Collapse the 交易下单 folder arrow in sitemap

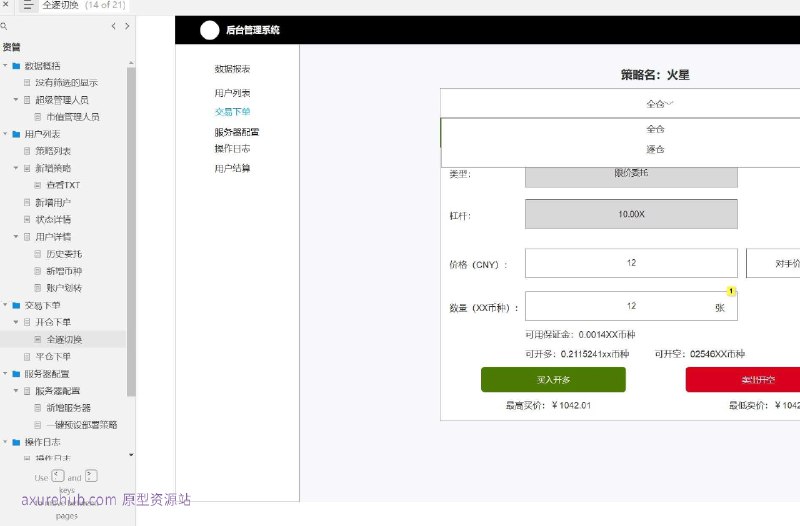[5, 305]
